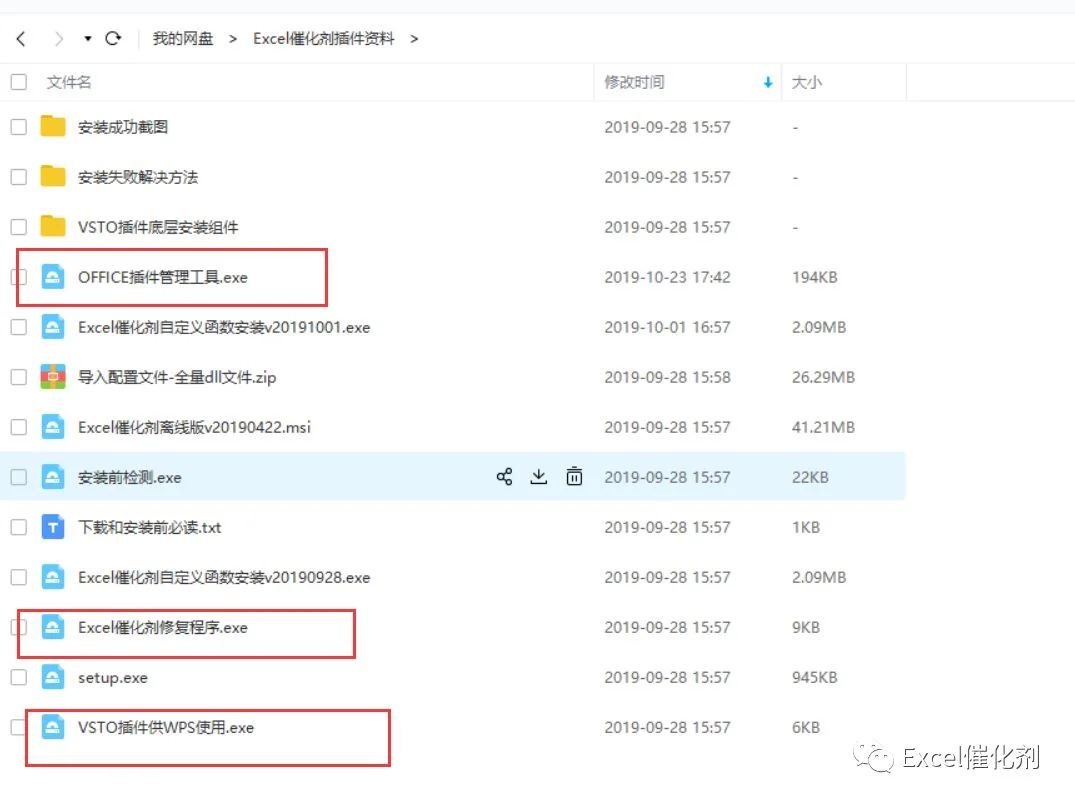Expand the chevron after Excel催化剂插件资料 breadcrumb
Viewport: 1075px width, 804px height.
click(x=414, y=39)
